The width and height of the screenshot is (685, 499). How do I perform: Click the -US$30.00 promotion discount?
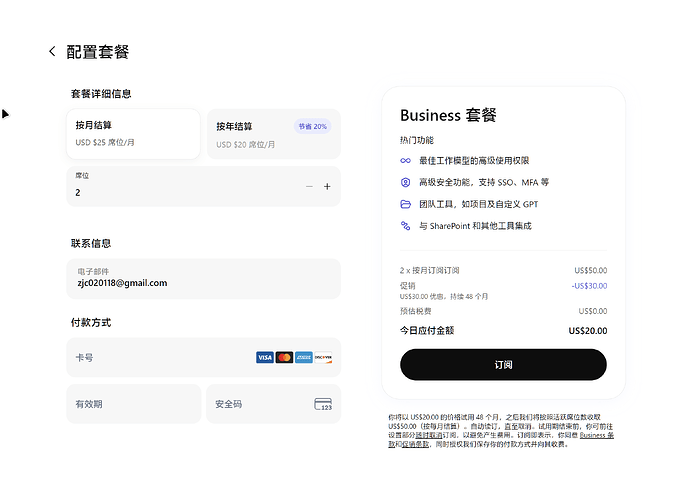pyautogui.click(x=589, y=286)
